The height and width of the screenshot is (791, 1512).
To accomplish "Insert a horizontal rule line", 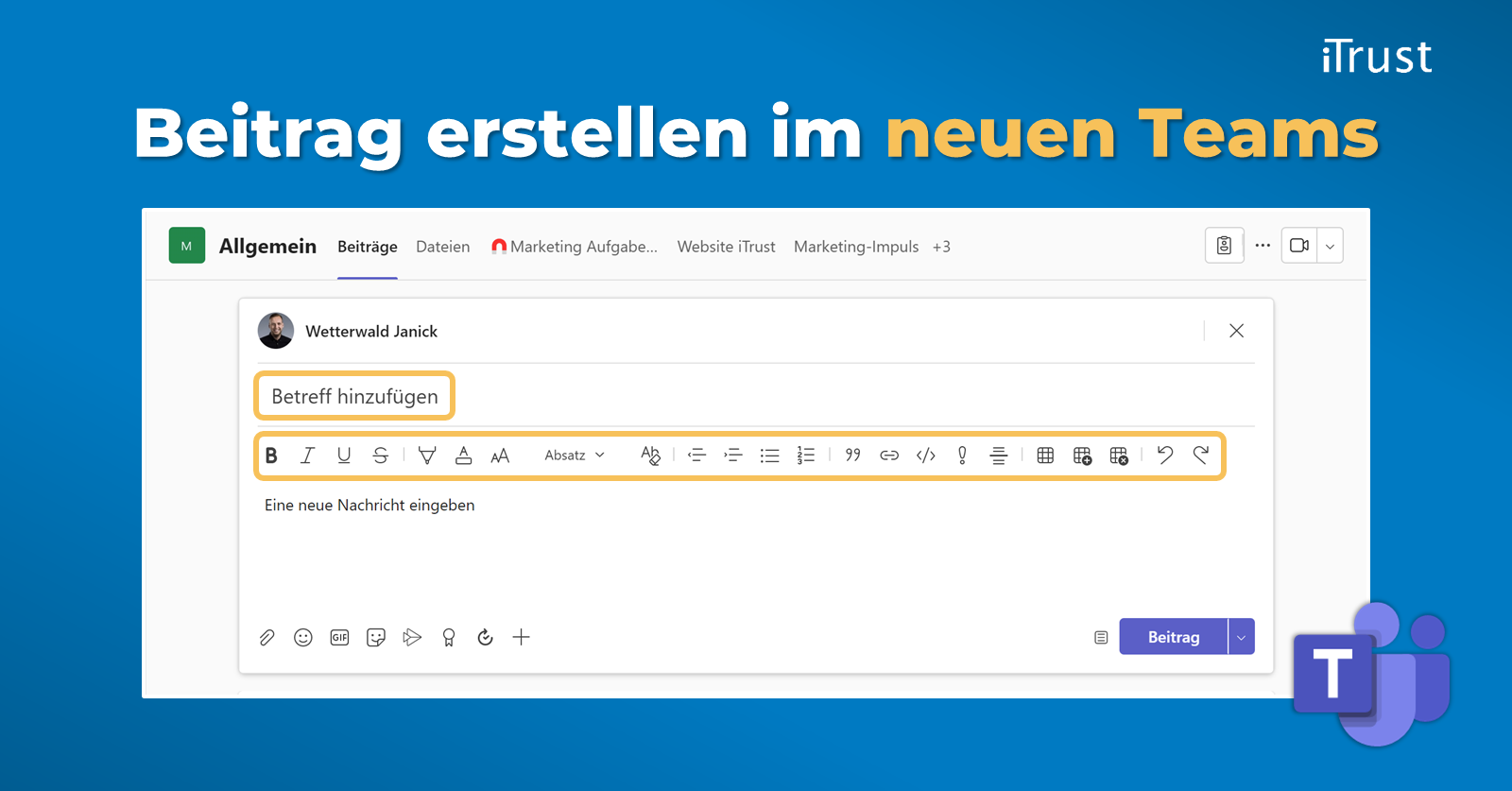I will pyautogui.click(x=999, y=456).
